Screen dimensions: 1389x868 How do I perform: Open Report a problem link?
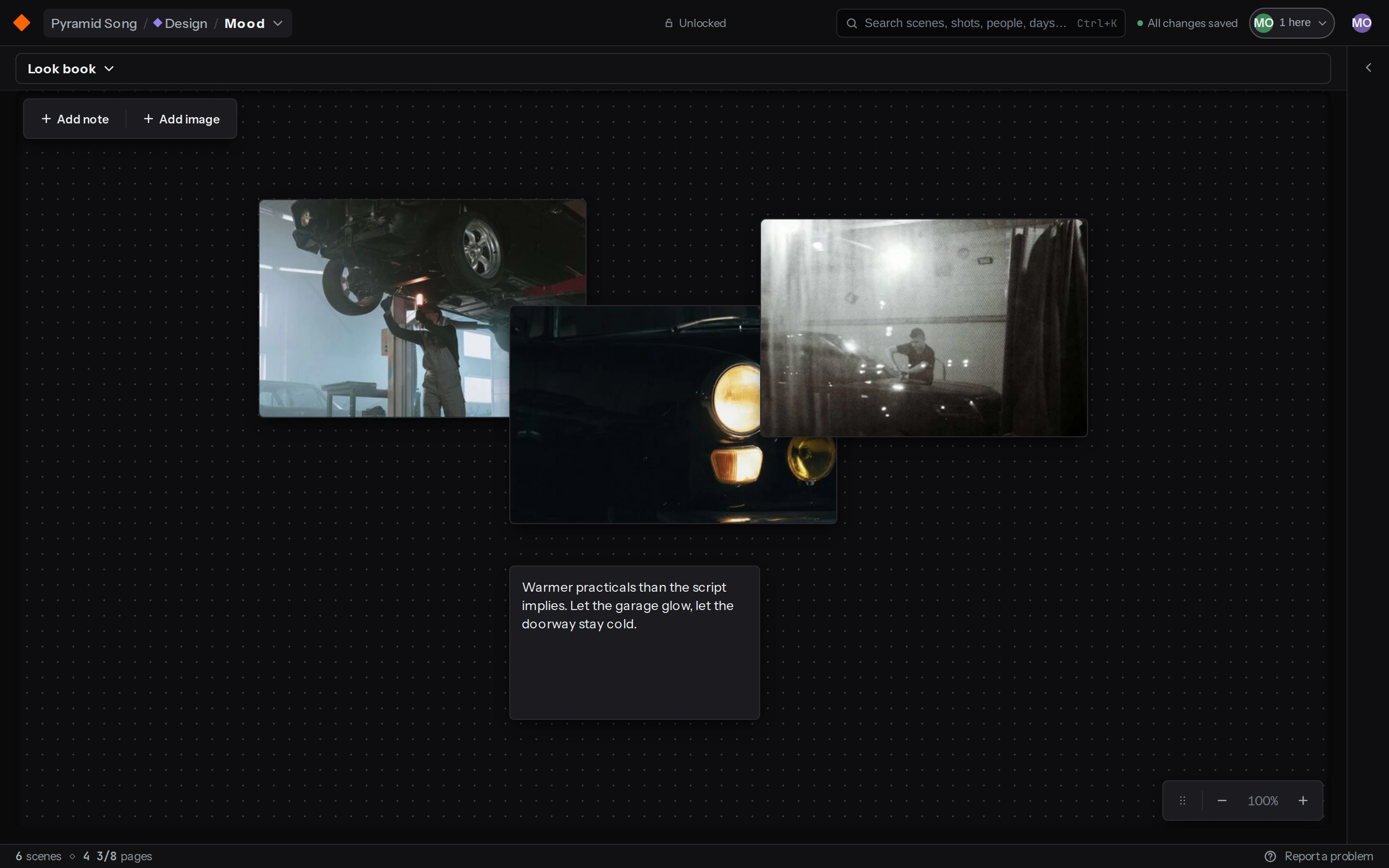click(x=1319, y=856)
